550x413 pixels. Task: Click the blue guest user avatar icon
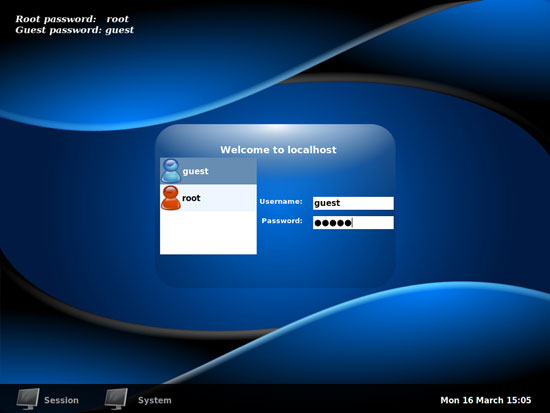(x=171, y=171)
